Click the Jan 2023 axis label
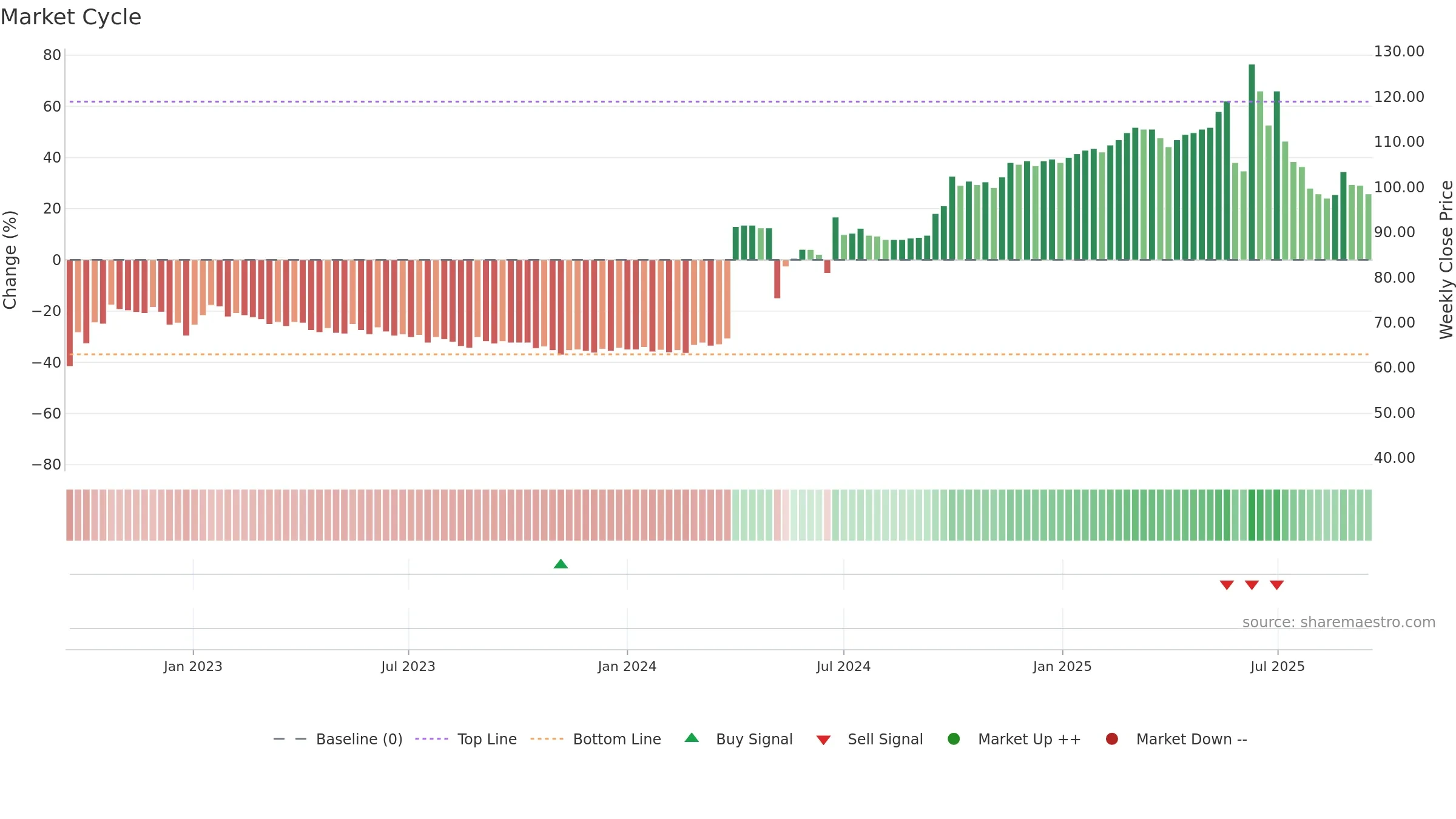Image resolution: width=1456 pixels, height=819 pixels. click(x=193, y=667)
